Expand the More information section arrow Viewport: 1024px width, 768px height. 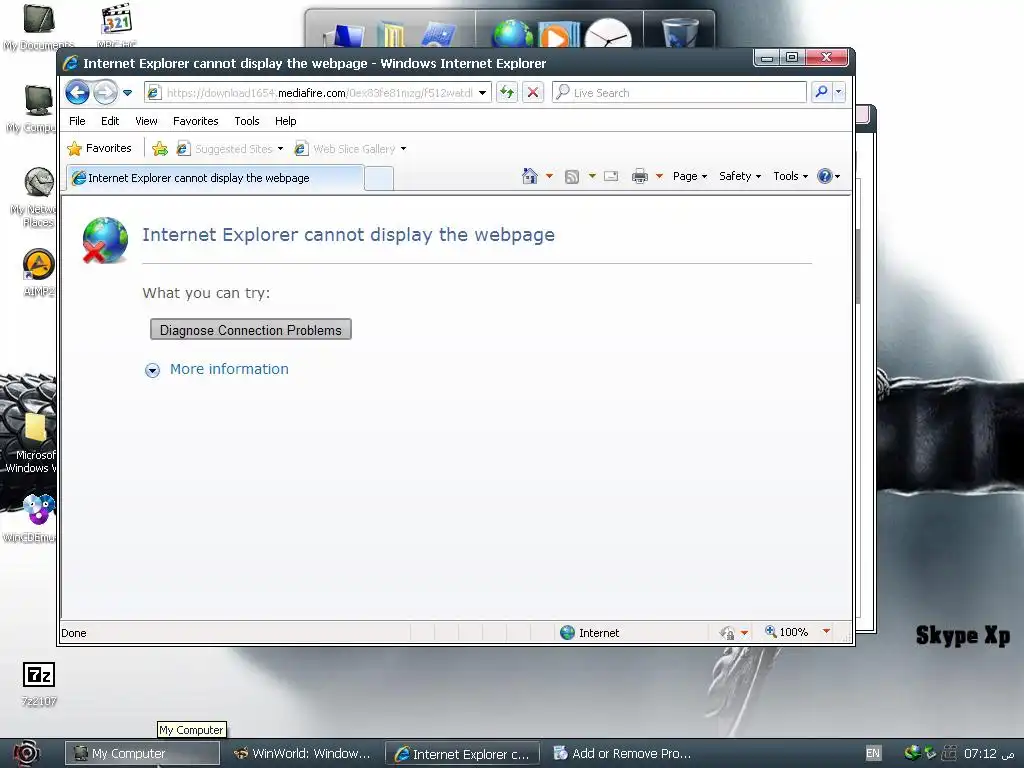tap(152, 370)
